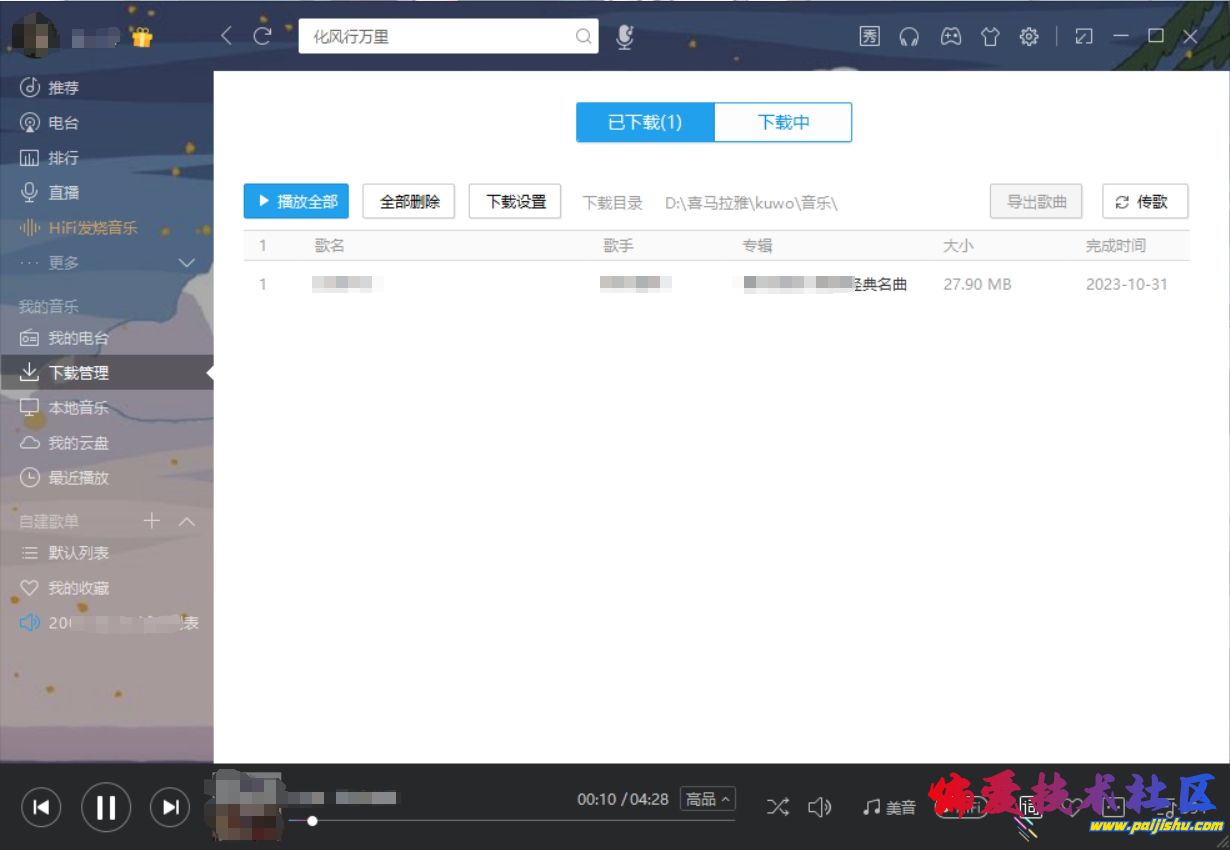Open the skins T-shirt icon

click(x=990, y=36)
